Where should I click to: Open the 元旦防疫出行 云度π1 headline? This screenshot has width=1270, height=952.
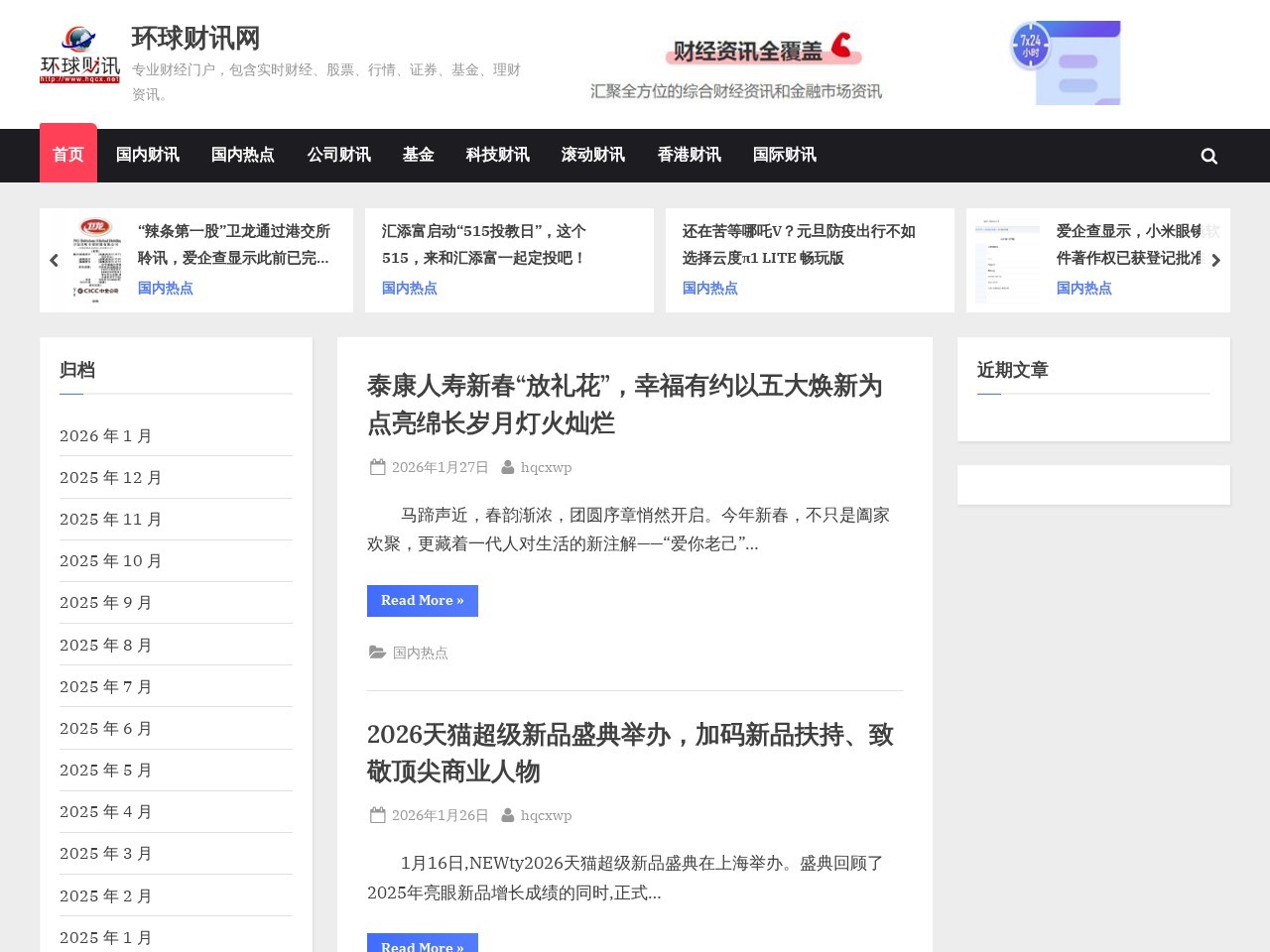pos(799,244)
